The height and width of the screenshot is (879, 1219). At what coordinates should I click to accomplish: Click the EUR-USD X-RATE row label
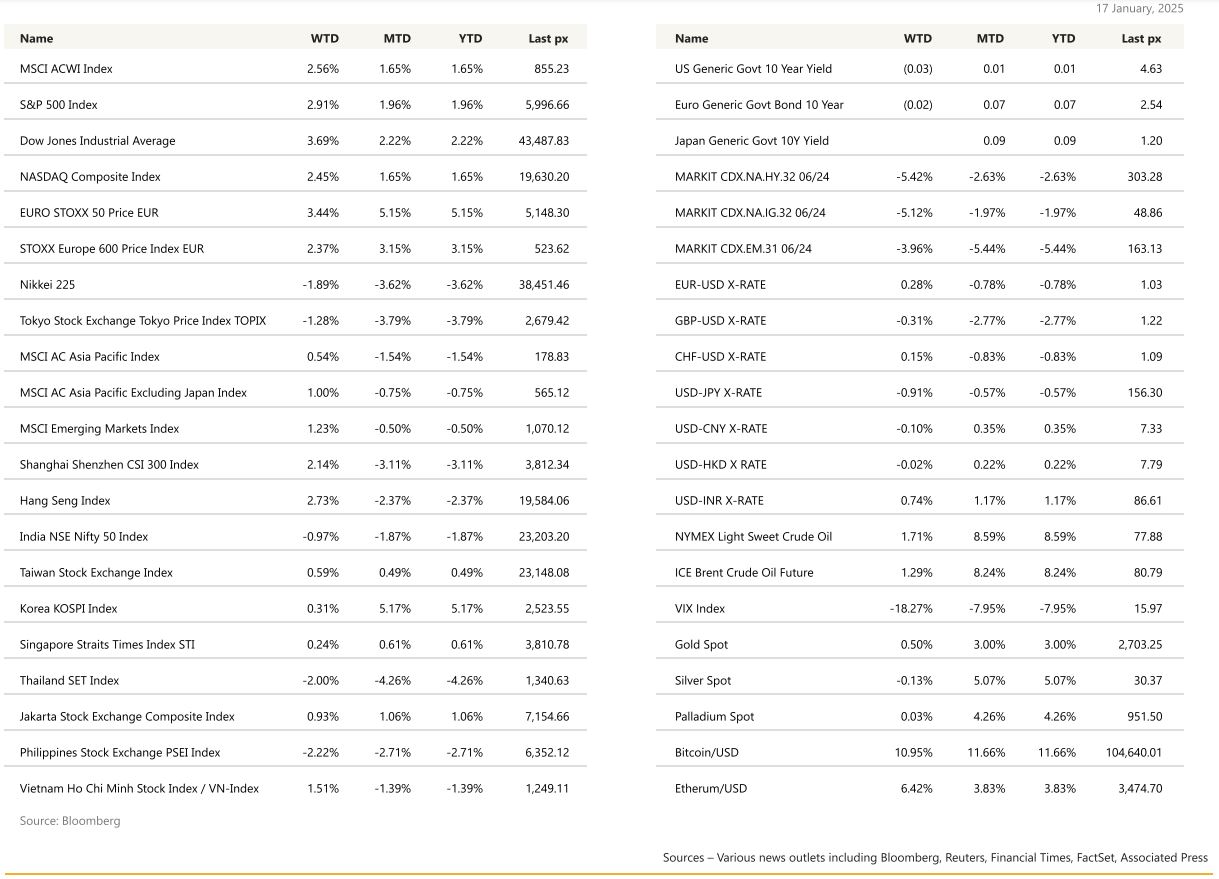pos(720,285)
